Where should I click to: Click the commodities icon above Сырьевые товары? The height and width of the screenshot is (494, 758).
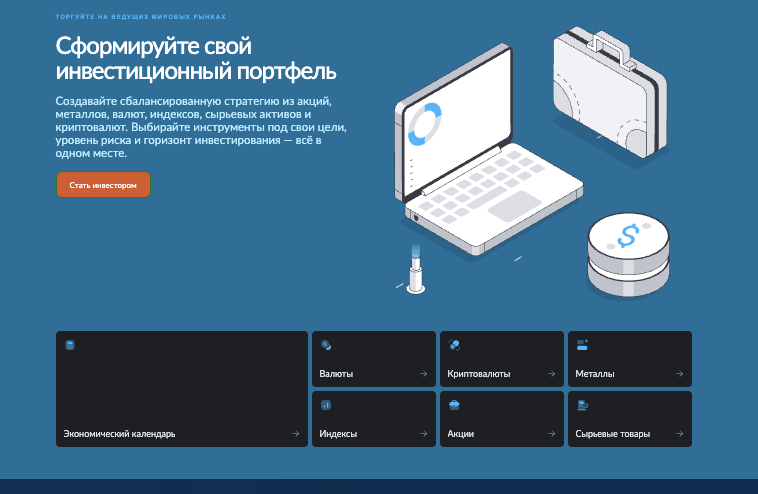point(582,405)
